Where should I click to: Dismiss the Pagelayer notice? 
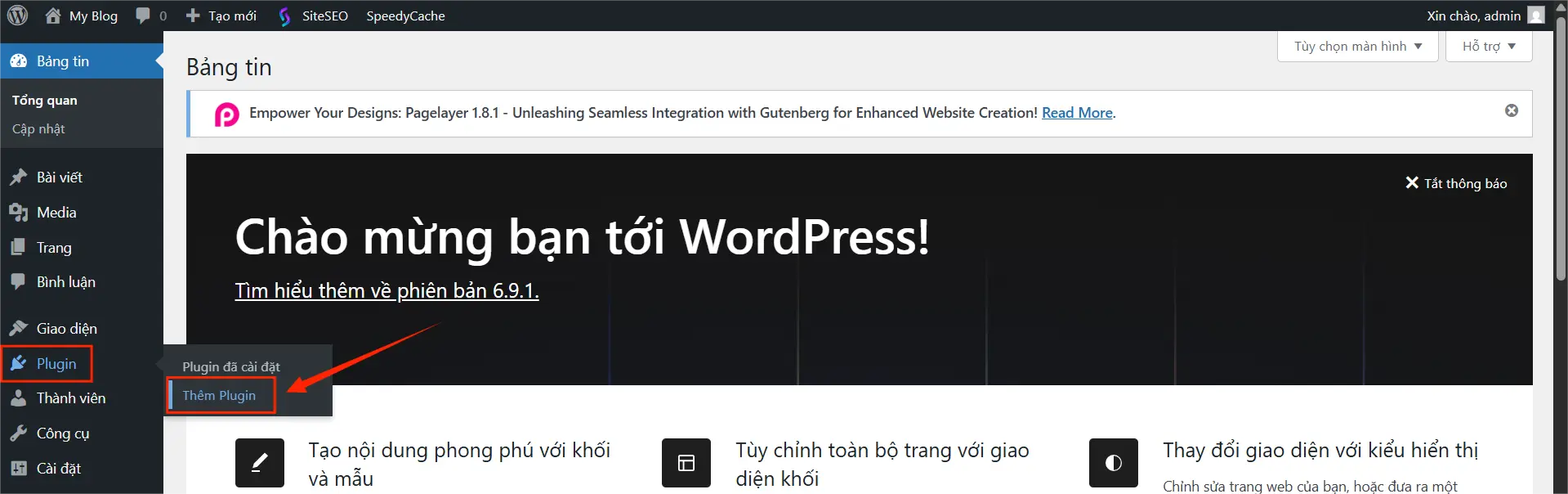1511,110
